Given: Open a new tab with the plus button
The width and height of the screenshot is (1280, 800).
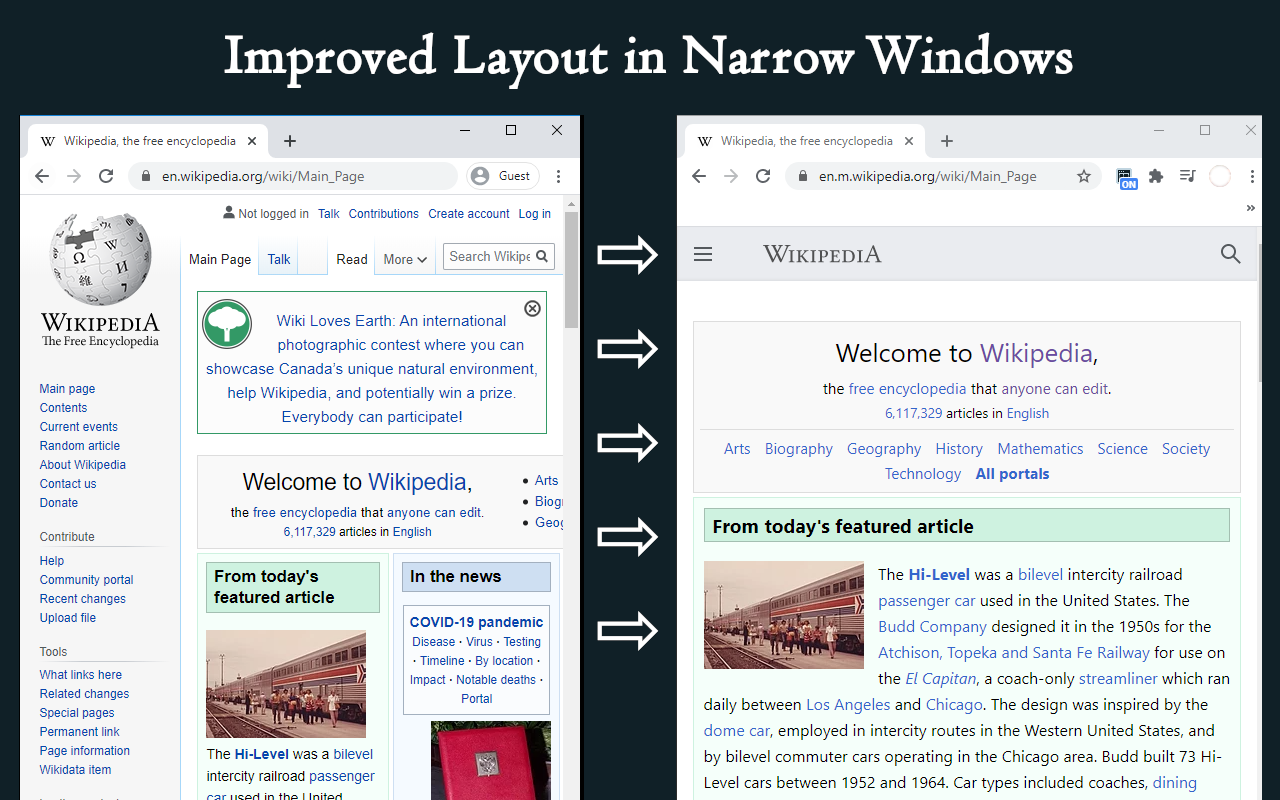Looking at the screenshot, I should tap(290, 141).
